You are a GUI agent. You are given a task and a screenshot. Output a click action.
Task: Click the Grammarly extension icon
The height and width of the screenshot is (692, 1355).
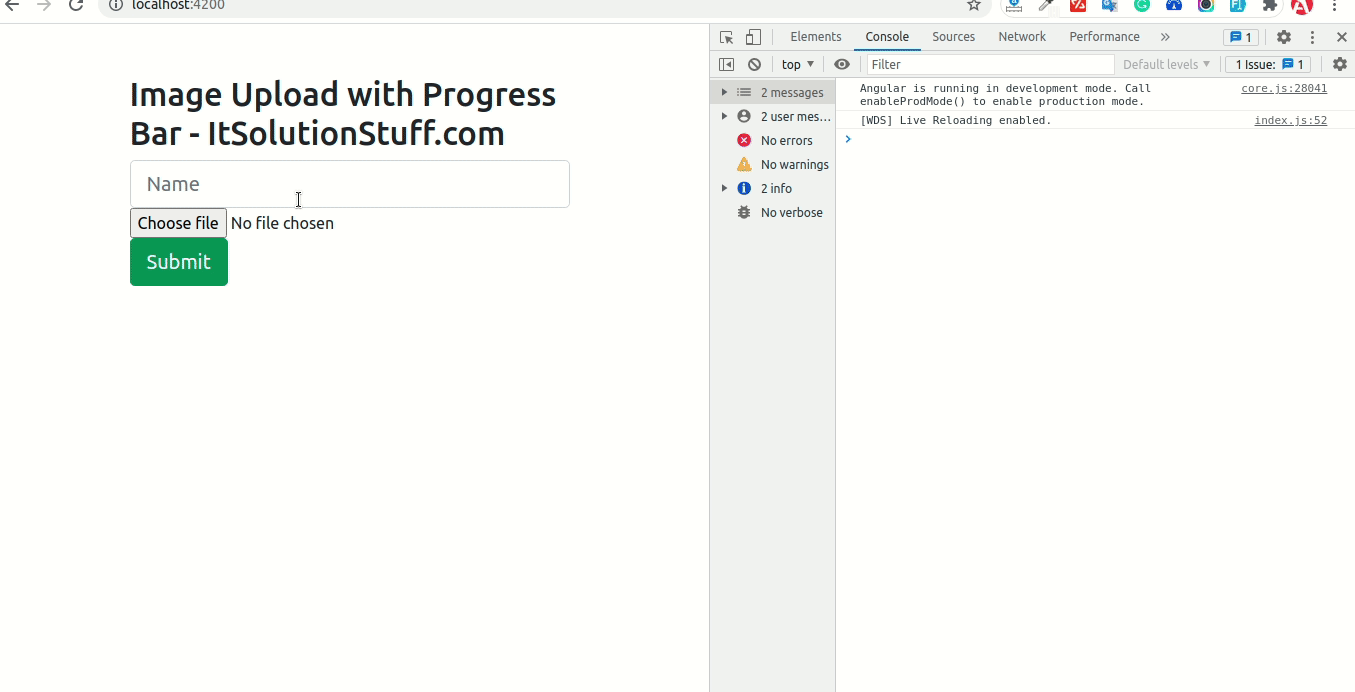(1142, 6)
